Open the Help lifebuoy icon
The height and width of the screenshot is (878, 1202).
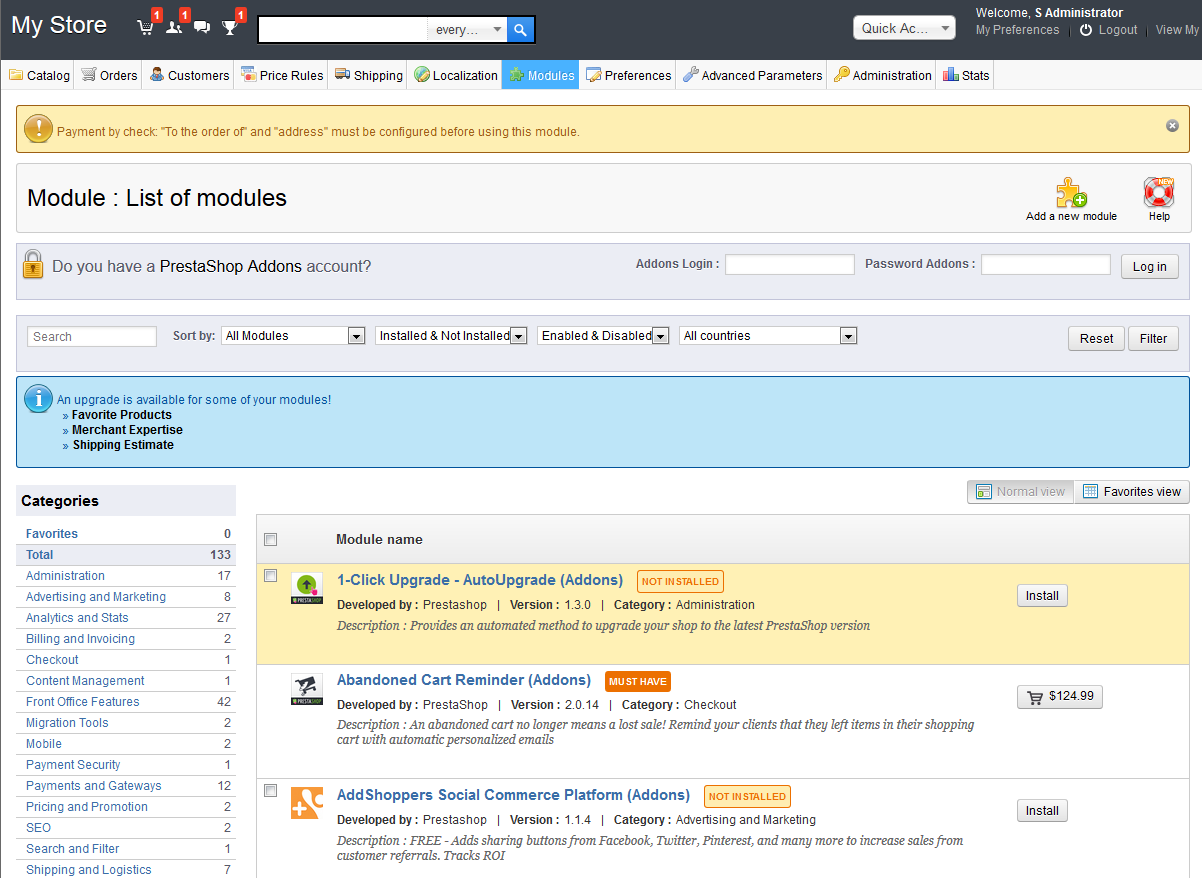[x=1158, y=193]
